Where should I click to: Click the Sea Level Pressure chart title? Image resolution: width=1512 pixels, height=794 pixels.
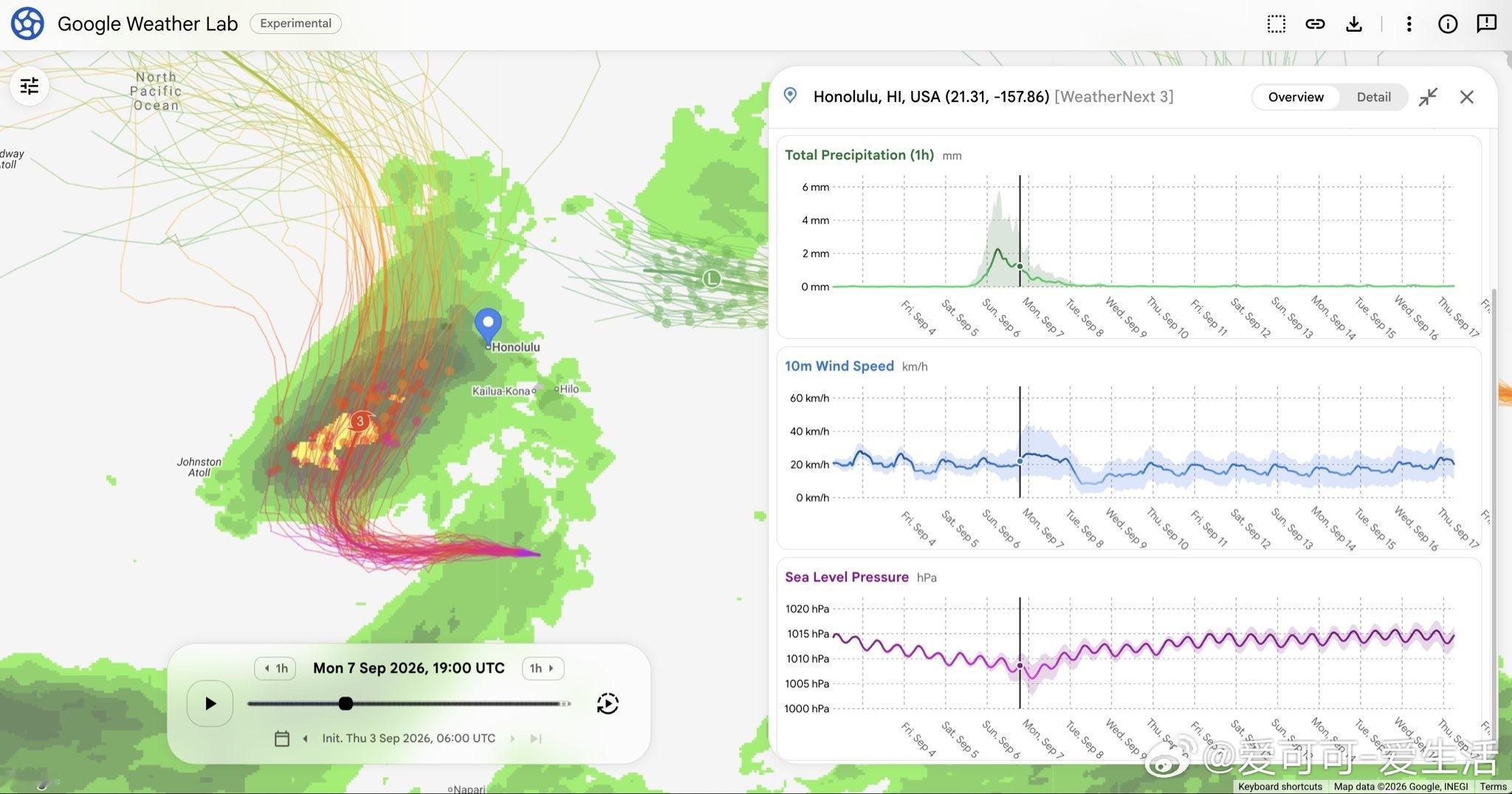click(x=847, y=578)
